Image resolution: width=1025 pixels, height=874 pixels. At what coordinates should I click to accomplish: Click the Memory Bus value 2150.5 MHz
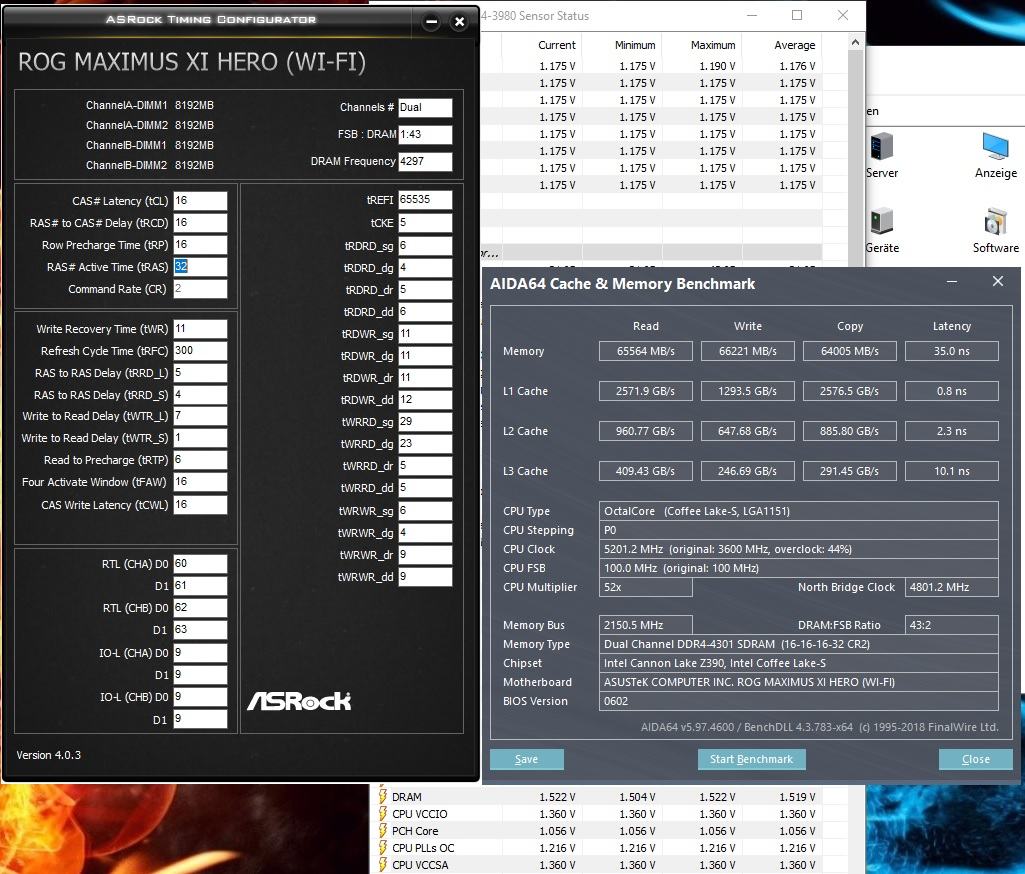pos(645,625)
